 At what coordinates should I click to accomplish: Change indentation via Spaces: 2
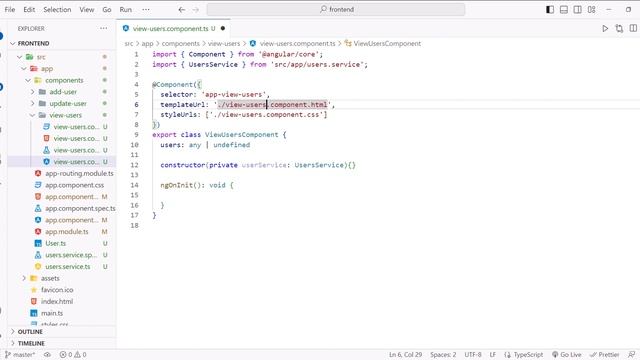coord(443,355)
